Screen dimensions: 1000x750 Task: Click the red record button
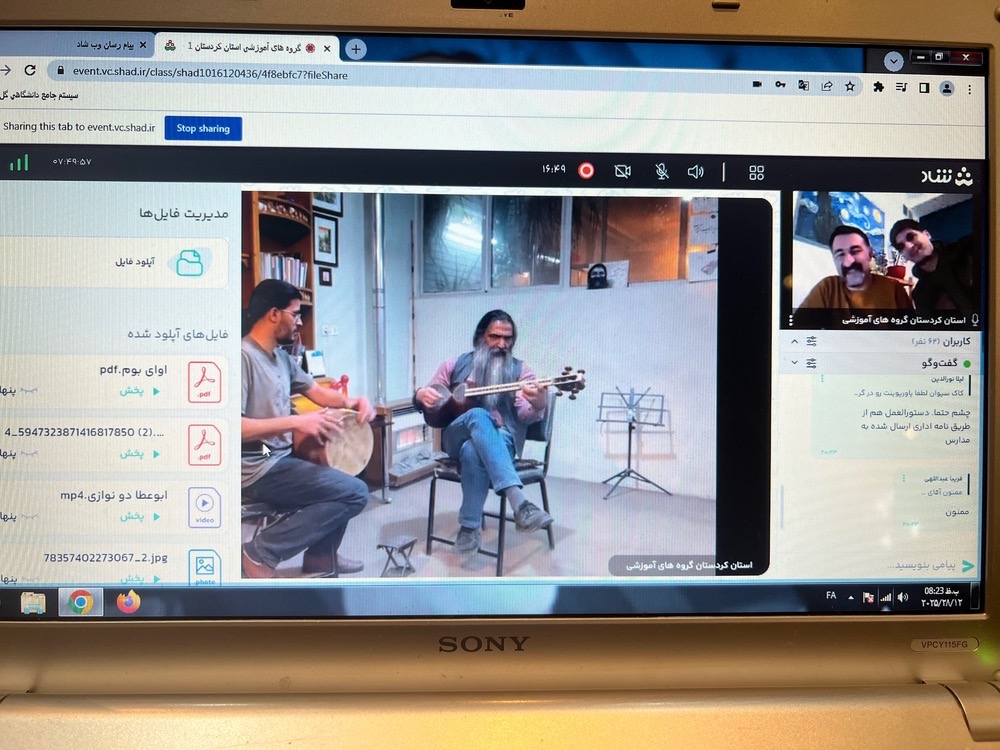click(586, 171)
